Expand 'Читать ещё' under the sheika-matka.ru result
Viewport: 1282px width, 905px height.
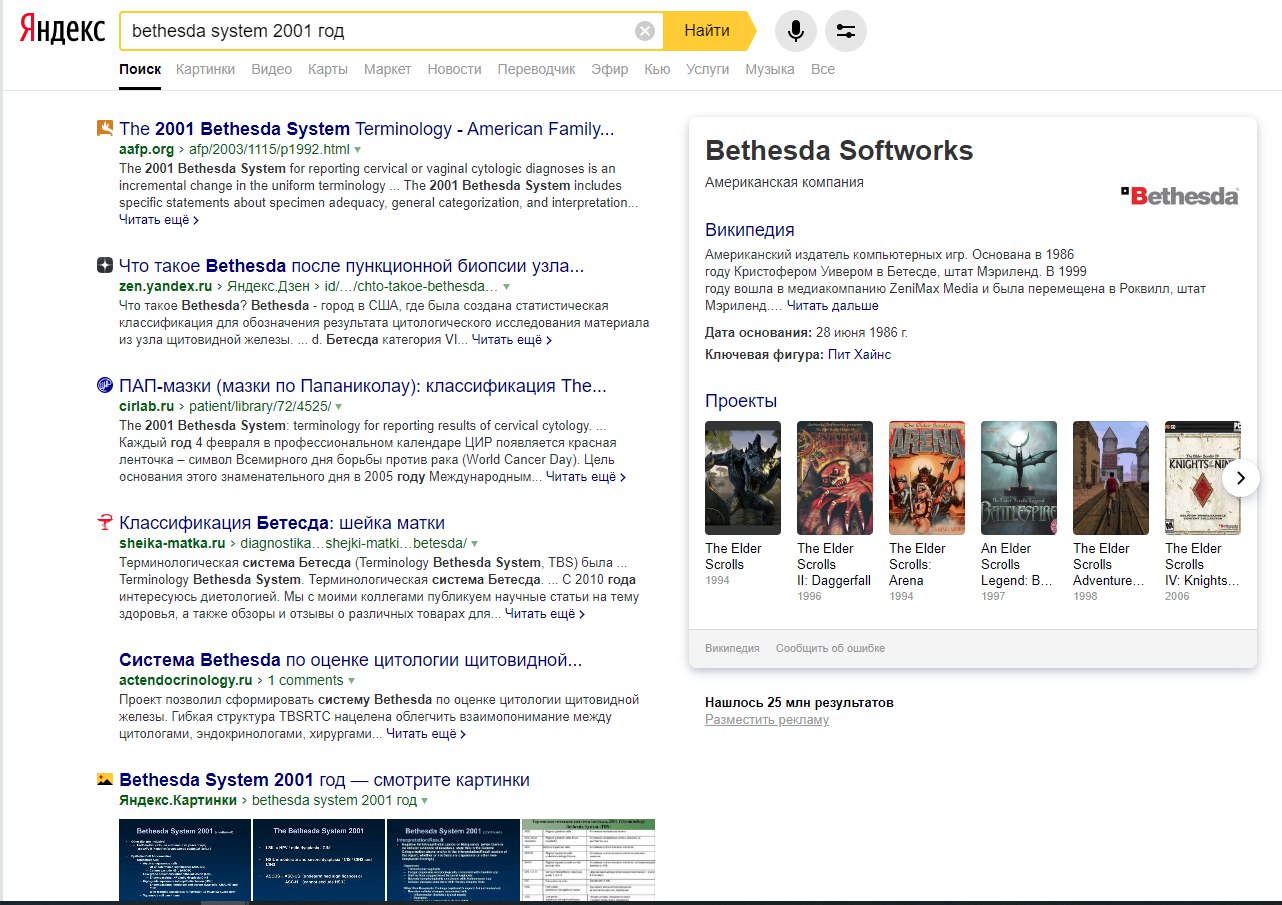545,614
